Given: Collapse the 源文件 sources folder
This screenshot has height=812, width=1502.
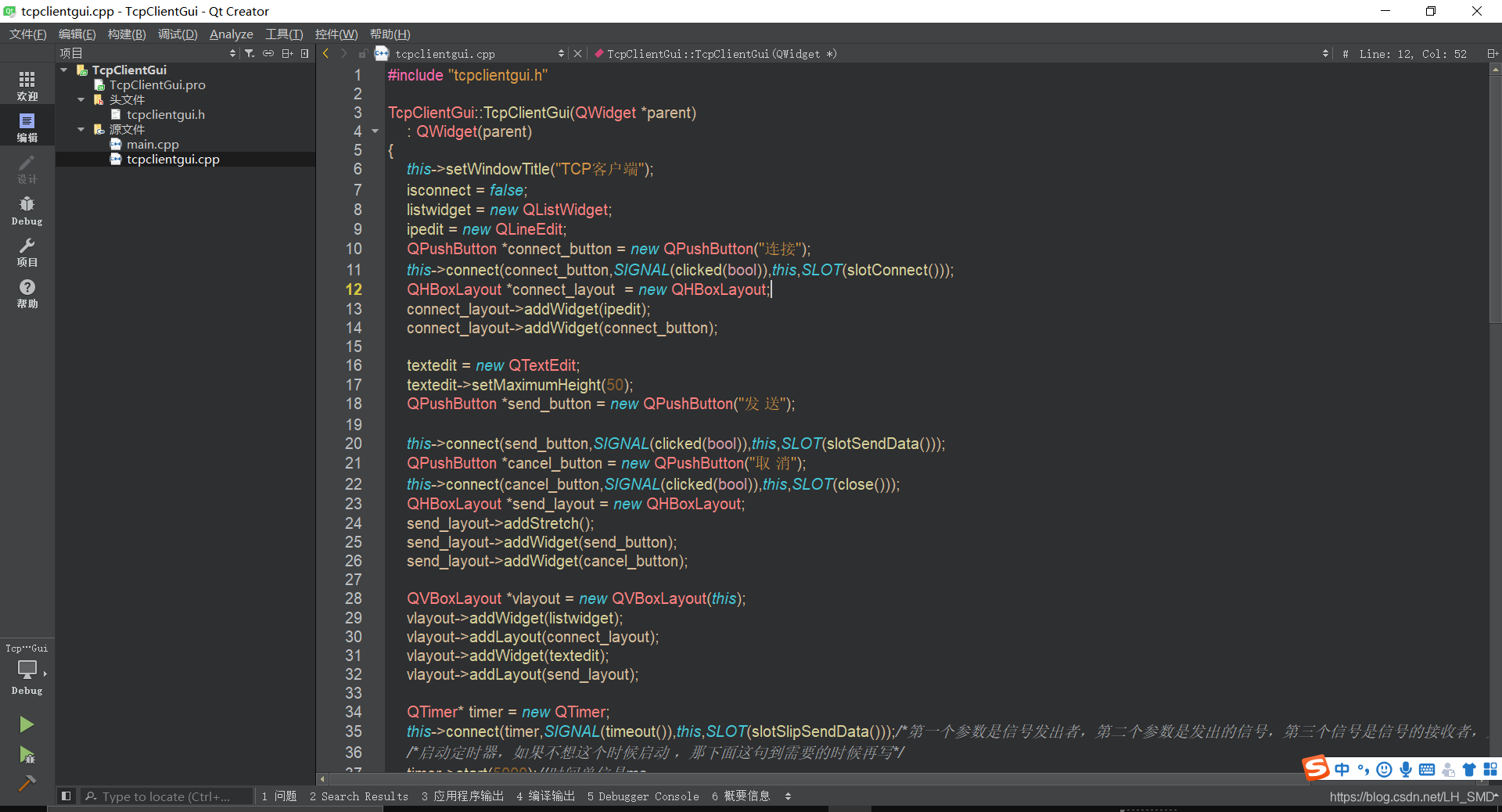Looking at the screenshot, I should tap(81, 129).
